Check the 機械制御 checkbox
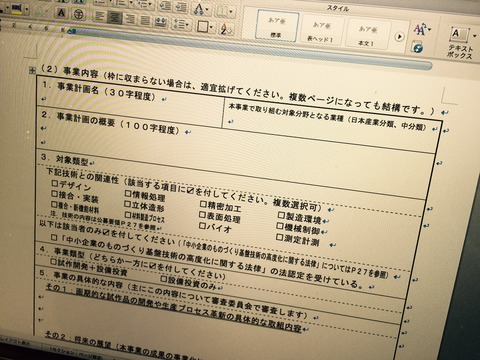This screenshot has width=480, height=360. 280,226
